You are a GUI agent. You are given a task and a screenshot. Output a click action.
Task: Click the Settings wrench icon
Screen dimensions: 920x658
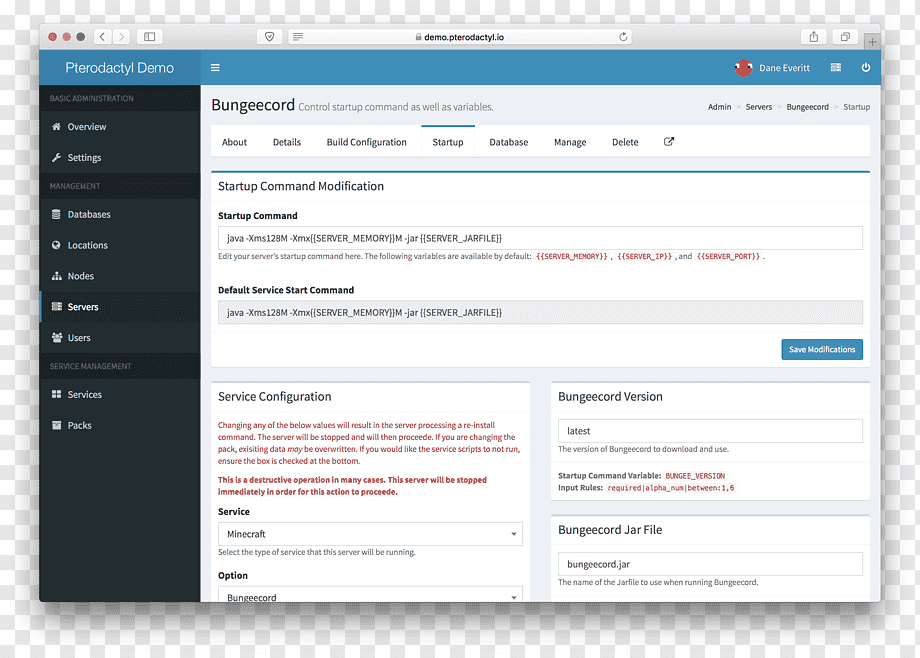coord(56,157)
